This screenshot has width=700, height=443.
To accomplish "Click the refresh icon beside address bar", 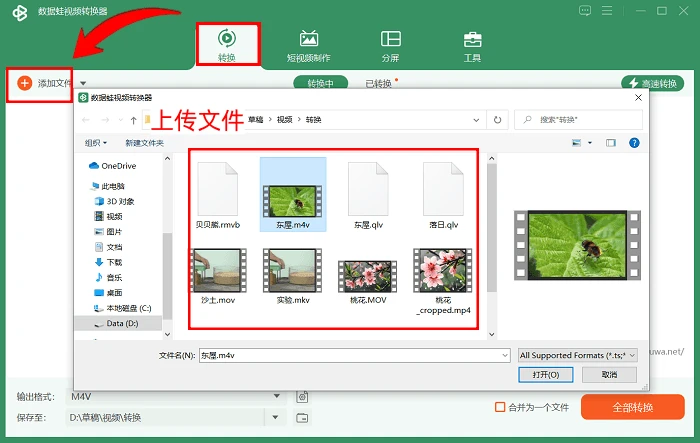I will point(497,120).
